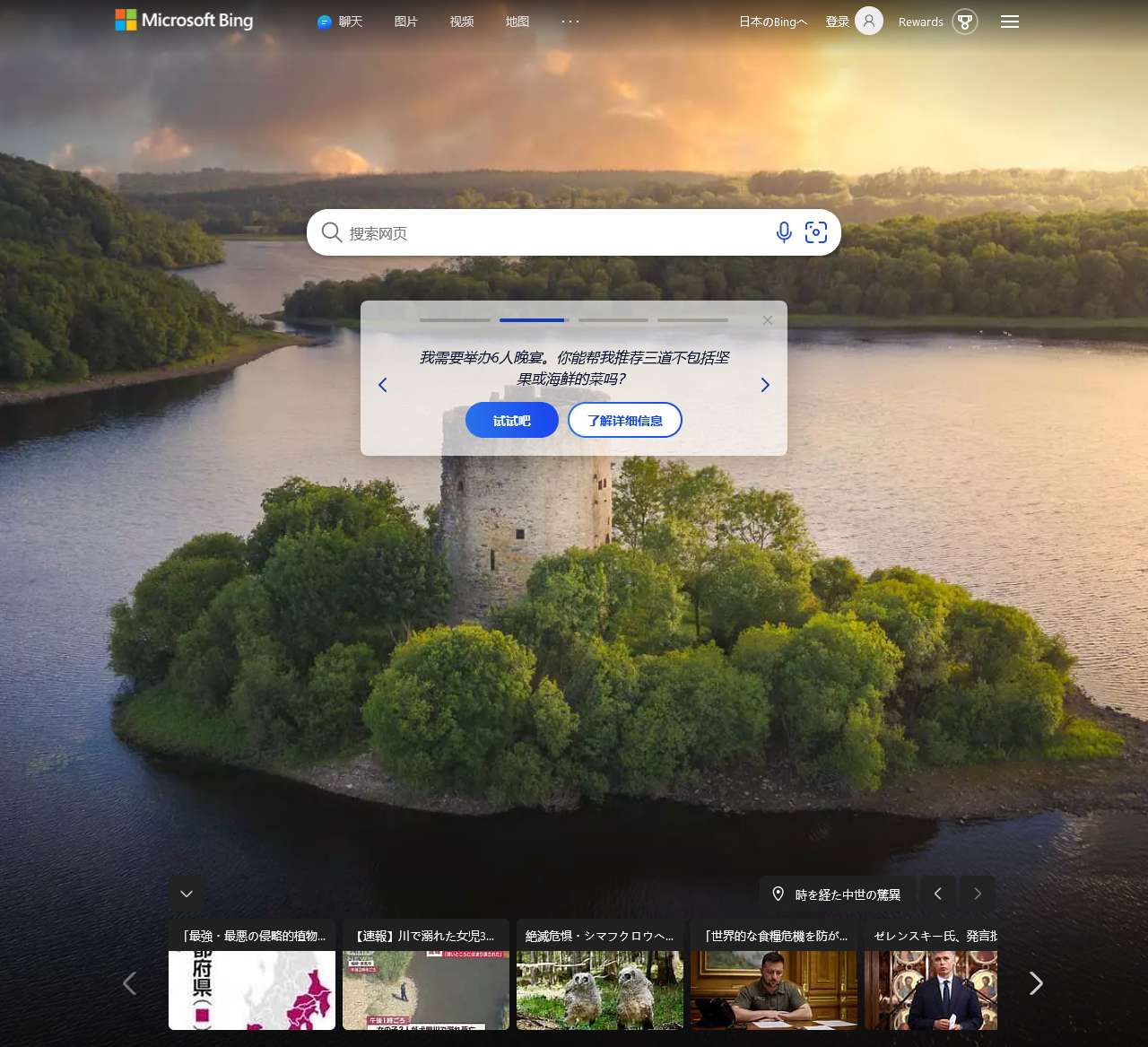Click the image location pin icon

click(778, 894)
